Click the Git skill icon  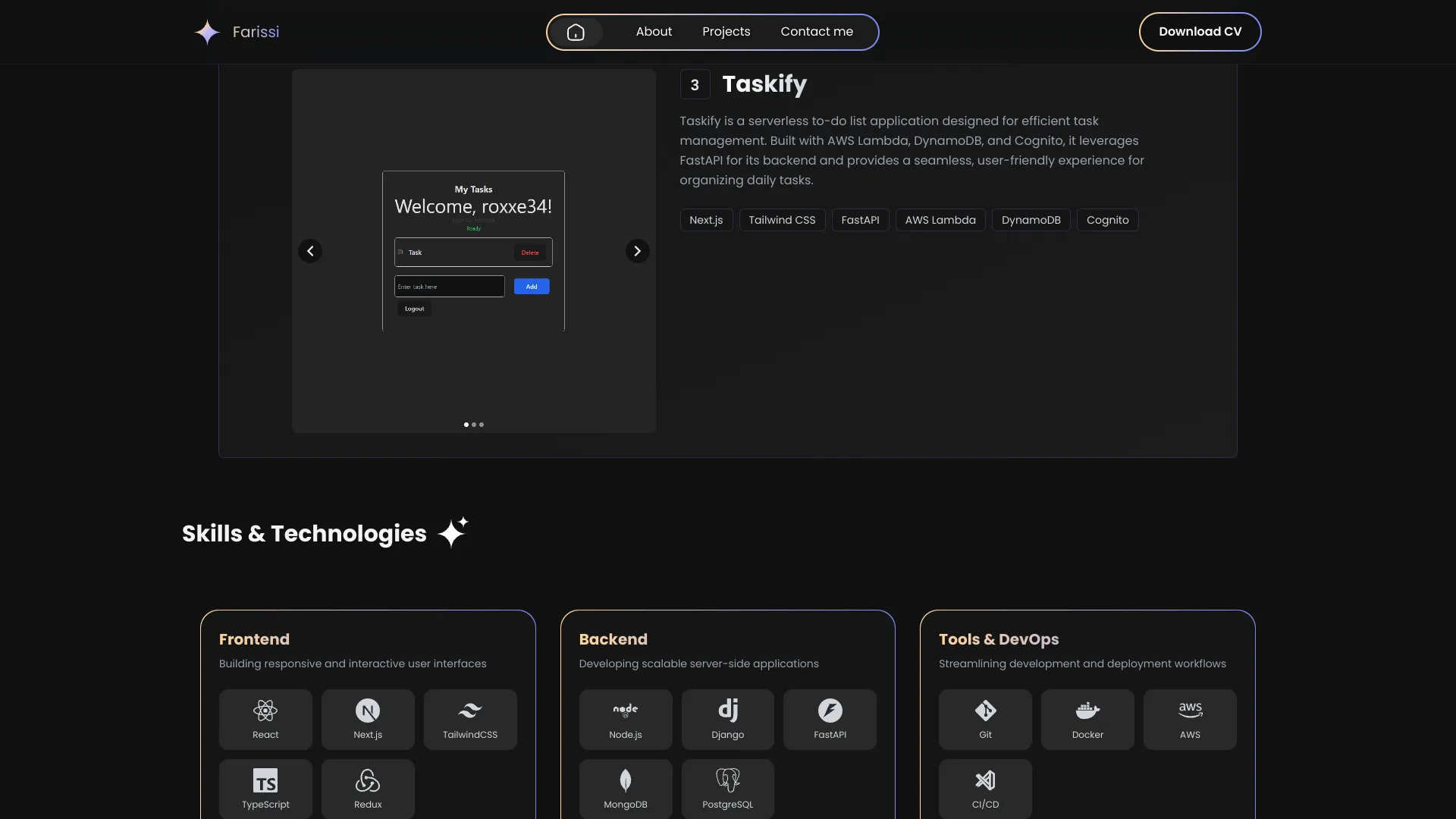tap(985, 711)
